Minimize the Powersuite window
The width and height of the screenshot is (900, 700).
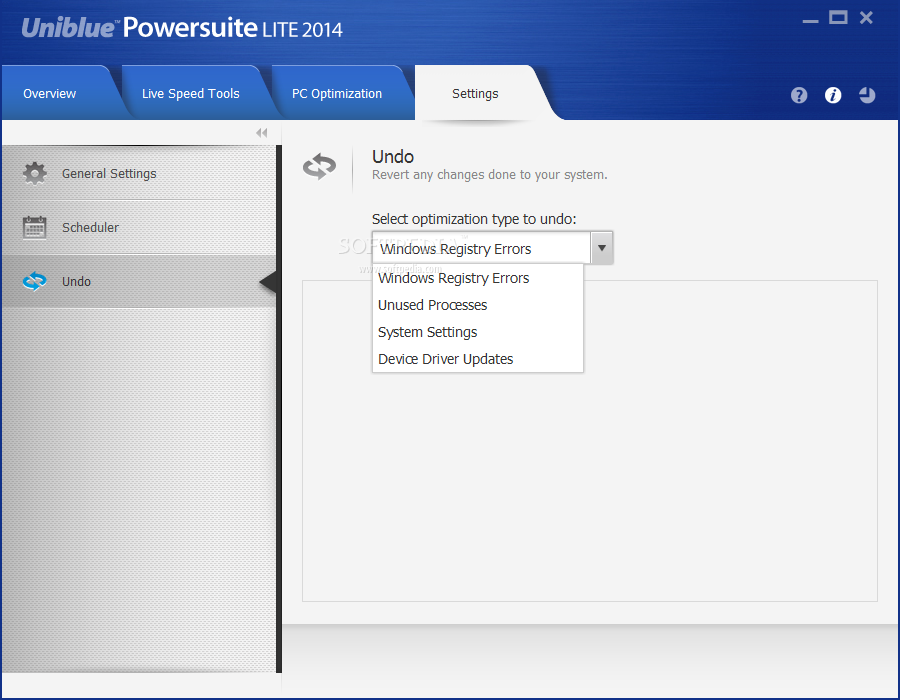click(810, 20)
